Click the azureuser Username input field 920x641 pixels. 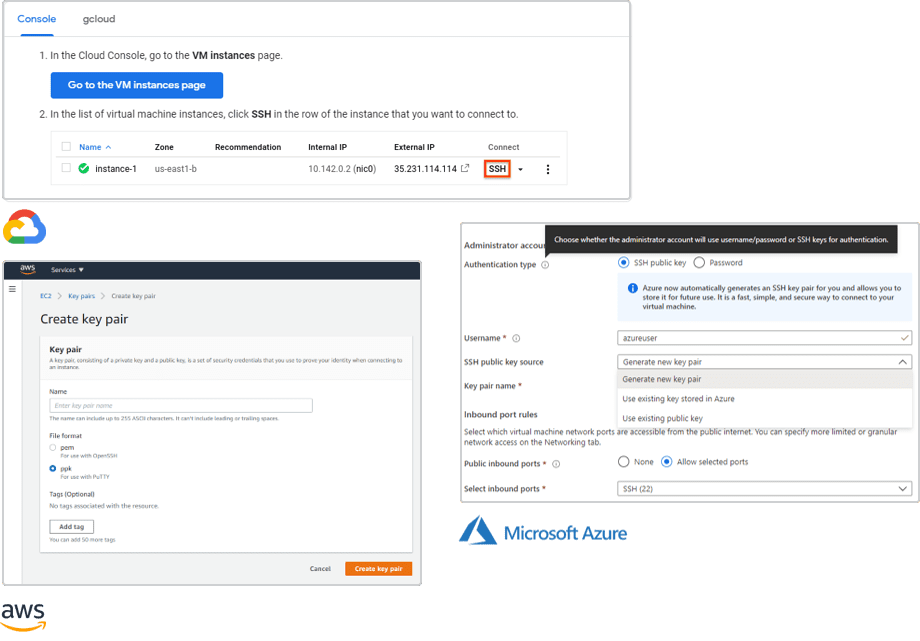click(765, 338)
